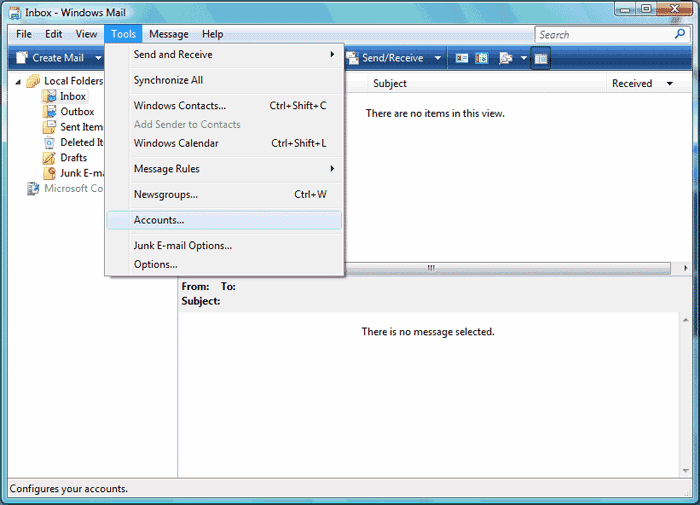Open the File menu
This screenshot has height=505, width=700.
coord(24,34)
